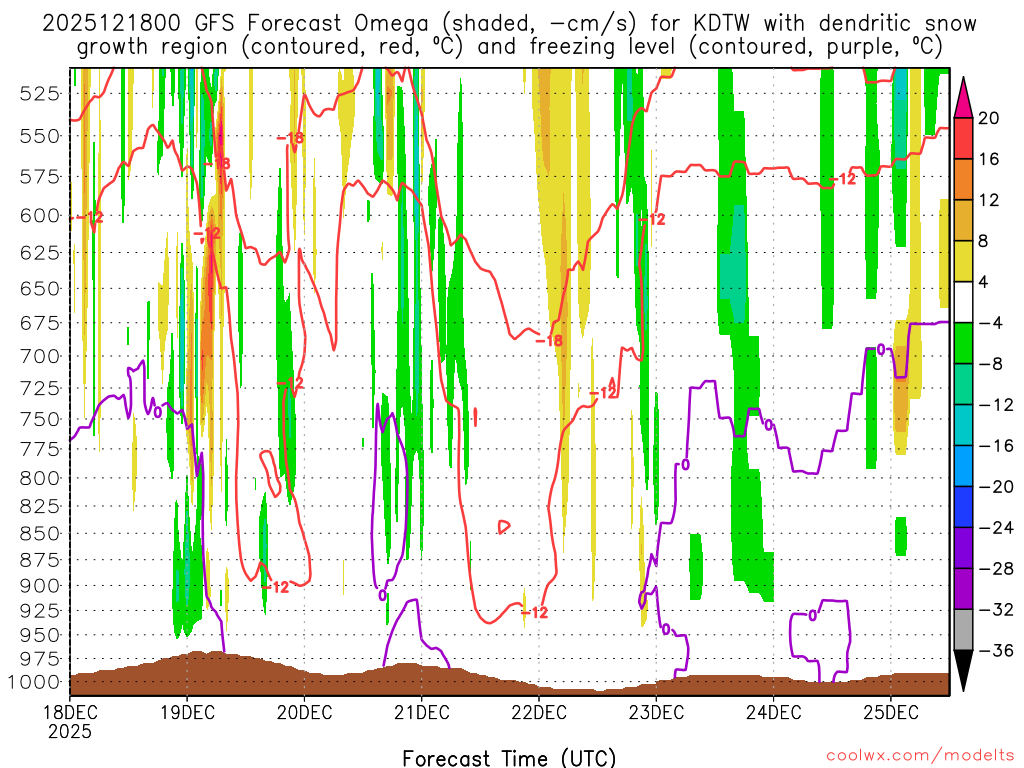Click the '23DEC' time axis label

pos(656,712)
